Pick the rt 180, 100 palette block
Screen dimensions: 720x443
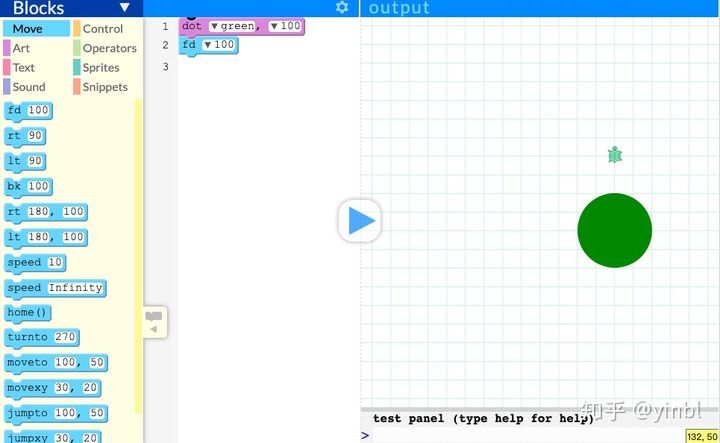pyautogui.click(x=45, y=212)
